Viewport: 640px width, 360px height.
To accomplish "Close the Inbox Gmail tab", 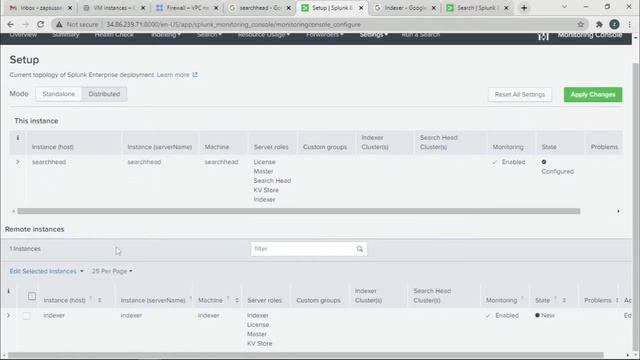I will click(70, 8).
